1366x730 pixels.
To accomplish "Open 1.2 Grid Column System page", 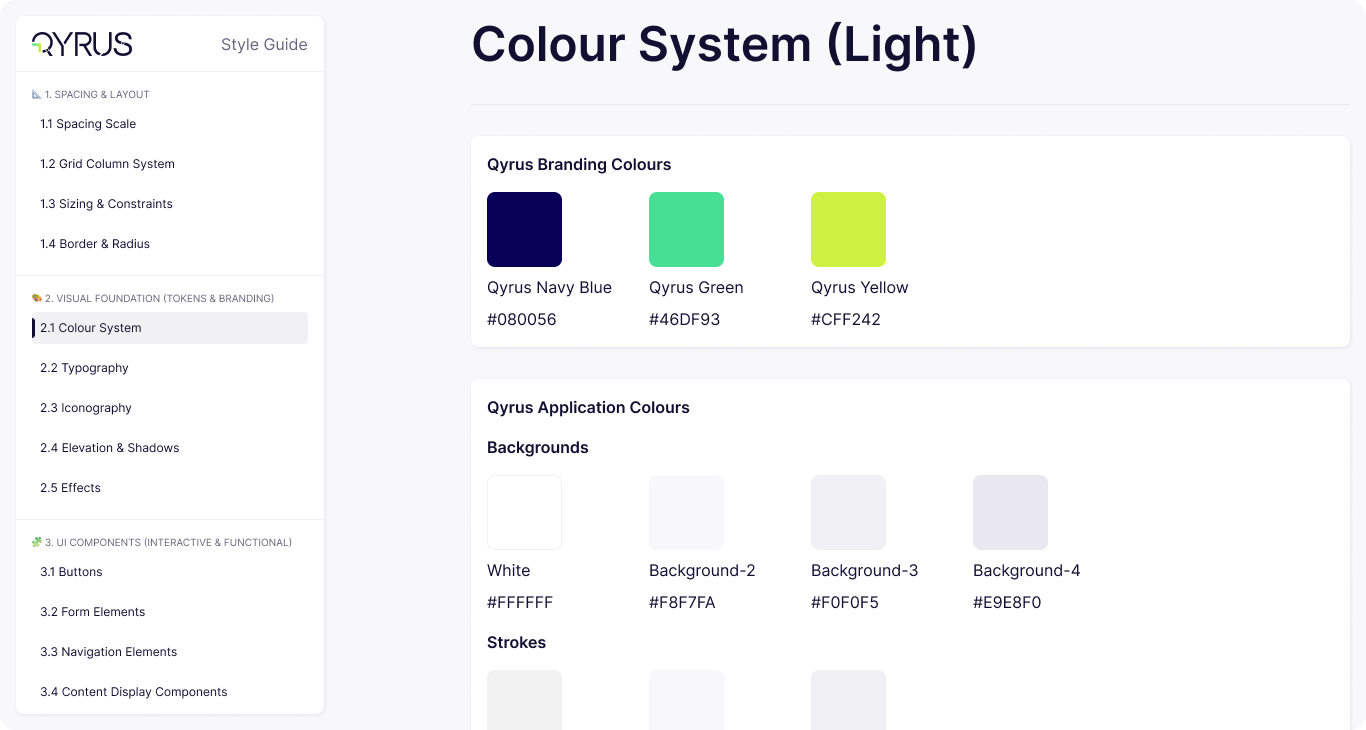I will [x=170, y=164].
